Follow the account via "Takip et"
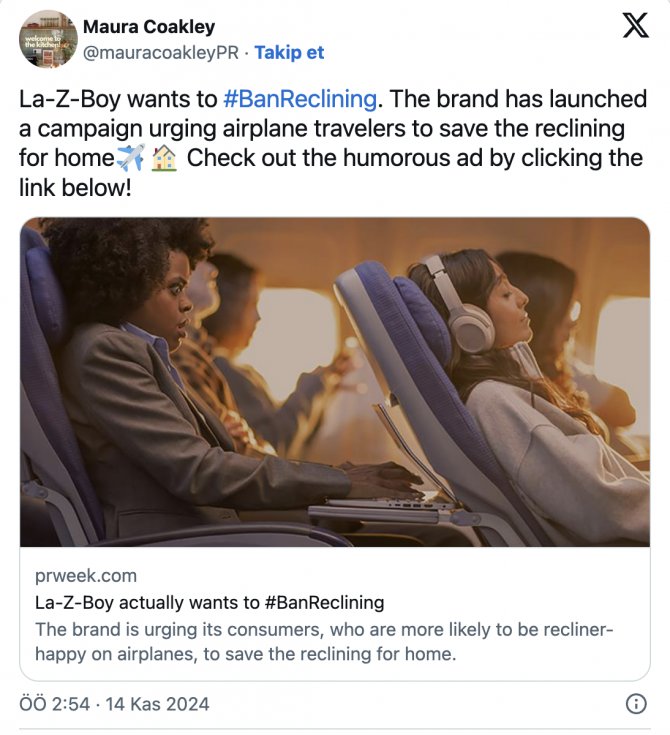This screenshot has height=735, width=670. (289, 52)
